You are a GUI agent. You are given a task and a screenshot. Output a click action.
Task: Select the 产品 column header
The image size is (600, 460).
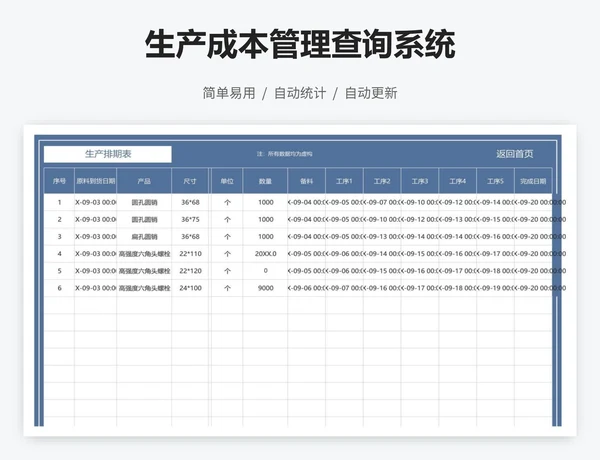[x=144, y=181]
